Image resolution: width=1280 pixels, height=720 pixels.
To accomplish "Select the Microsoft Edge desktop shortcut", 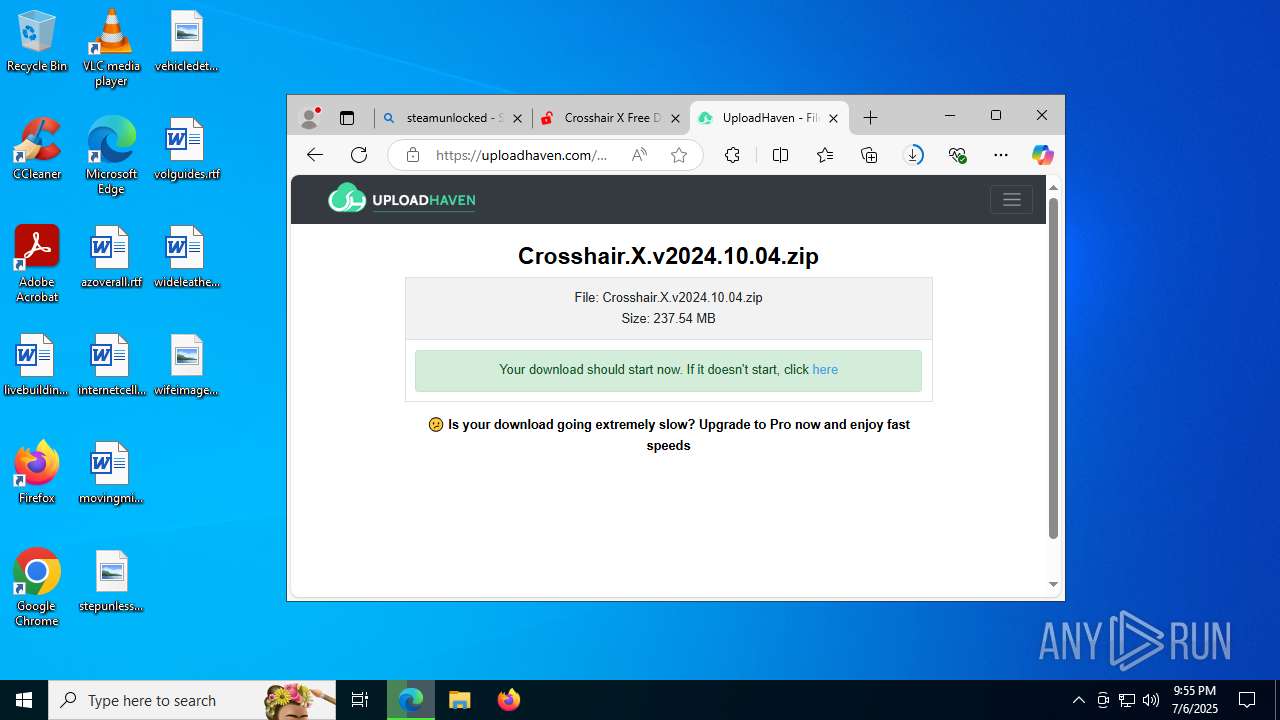I will (x=111, y=156).
